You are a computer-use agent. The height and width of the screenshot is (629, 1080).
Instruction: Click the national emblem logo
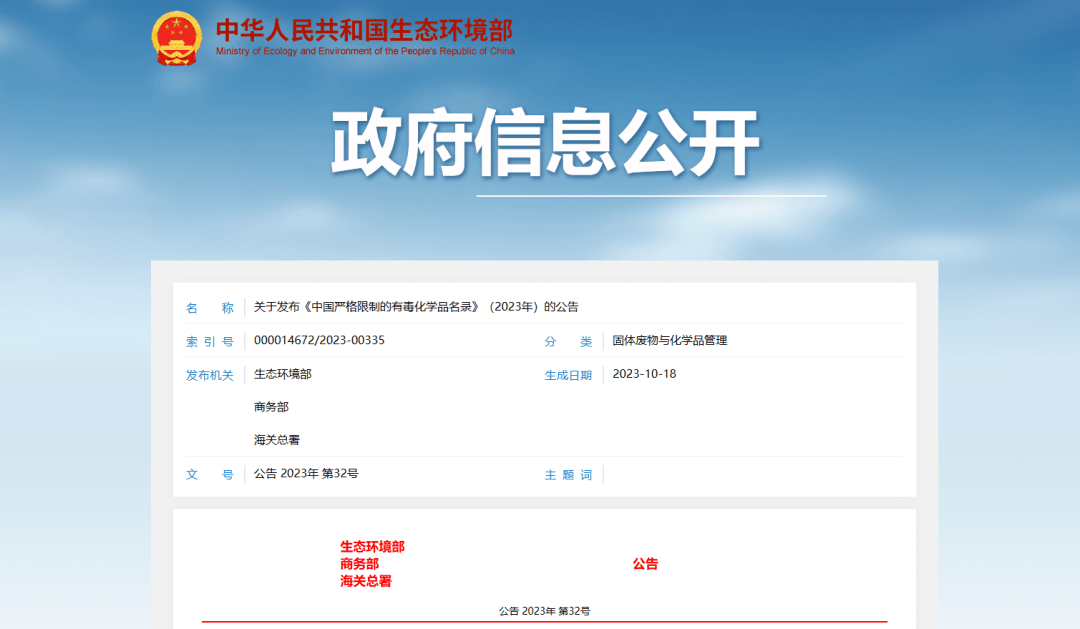click(177, 38)
